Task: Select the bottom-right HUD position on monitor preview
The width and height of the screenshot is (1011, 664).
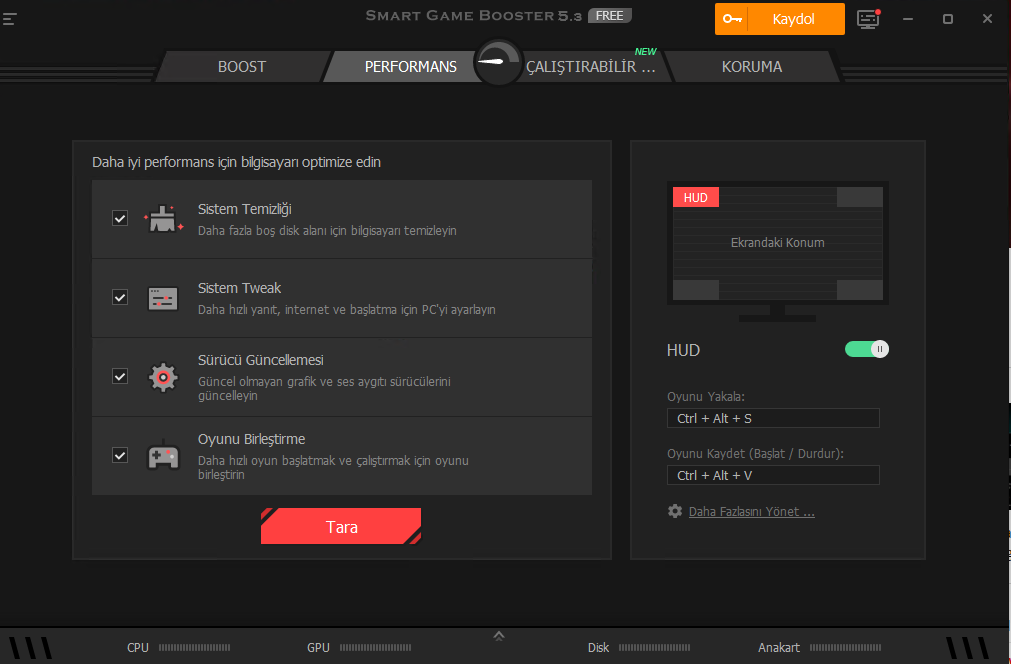Action: [859, 290]
